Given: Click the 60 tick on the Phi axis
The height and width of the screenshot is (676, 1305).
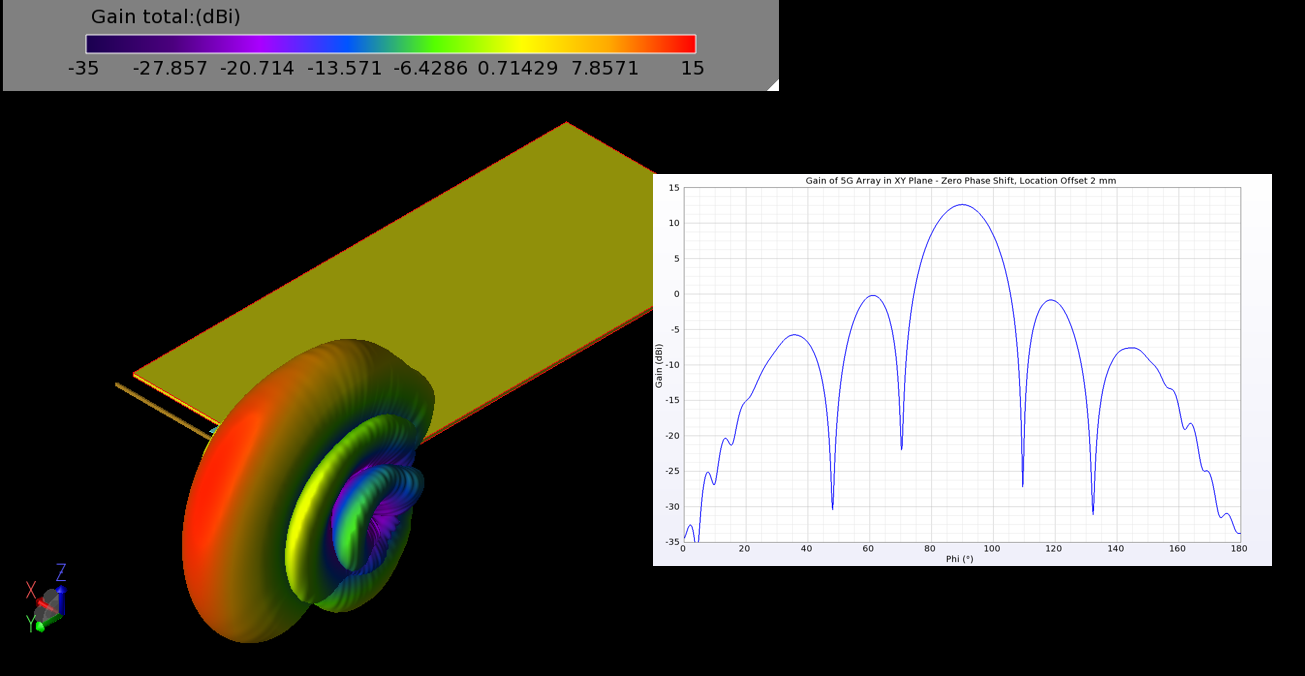Looking at the screenshot, I should [x=868, y=549].
